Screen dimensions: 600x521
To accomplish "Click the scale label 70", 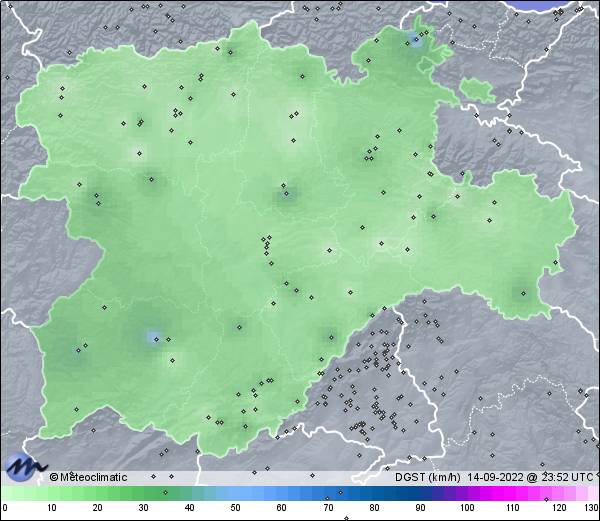I will 328,508.
